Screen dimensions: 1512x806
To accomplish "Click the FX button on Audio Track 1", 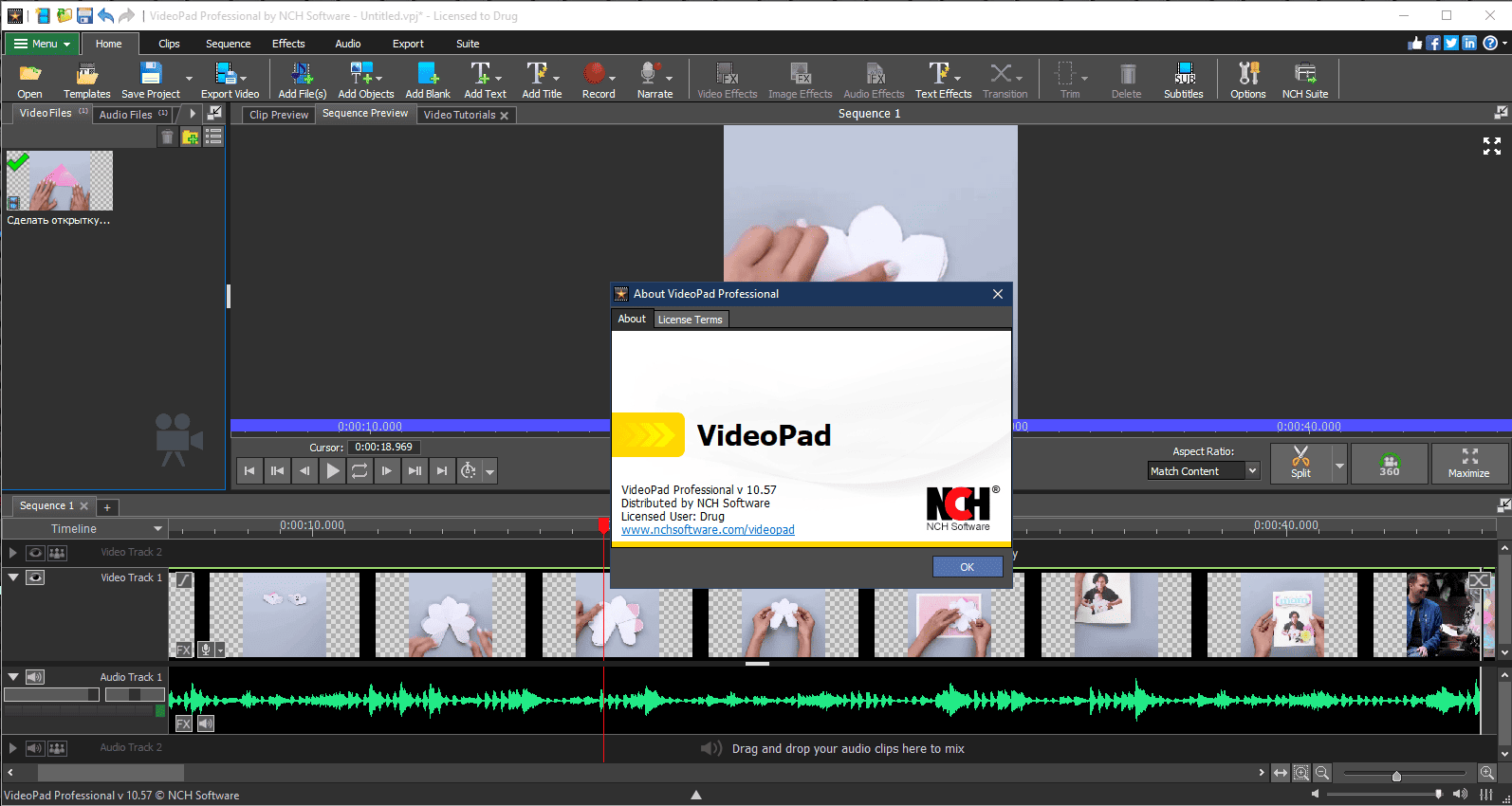I will pyautogui.click(x=184, y=724).
